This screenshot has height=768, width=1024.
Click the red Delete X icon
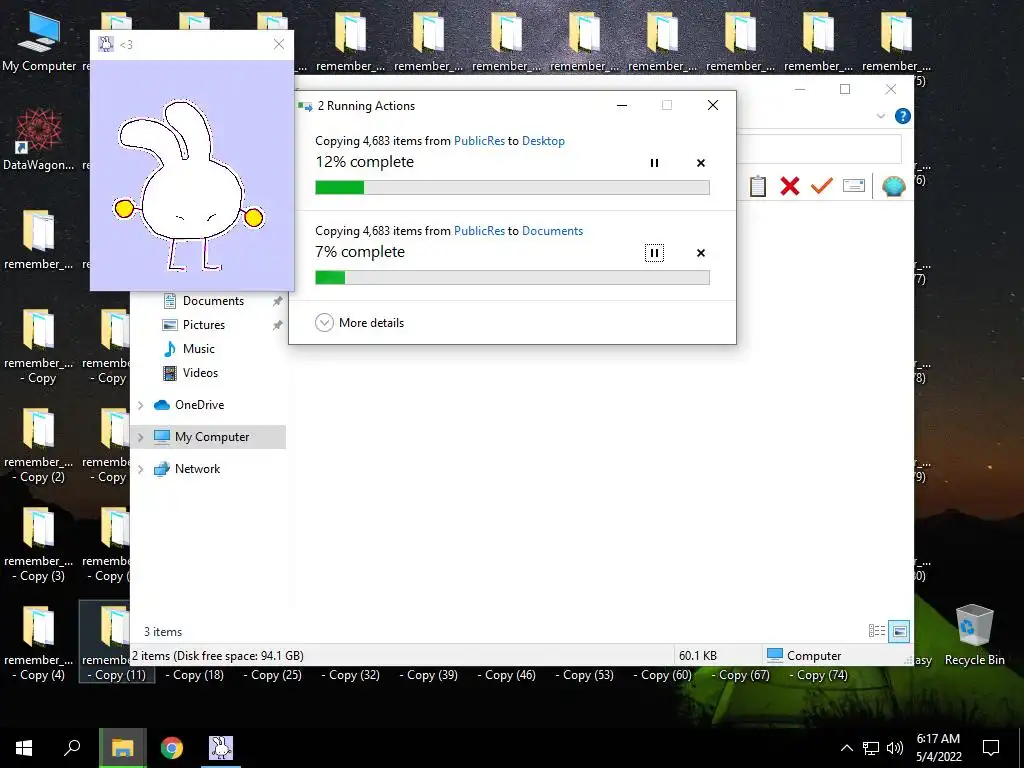click(790, 186)
